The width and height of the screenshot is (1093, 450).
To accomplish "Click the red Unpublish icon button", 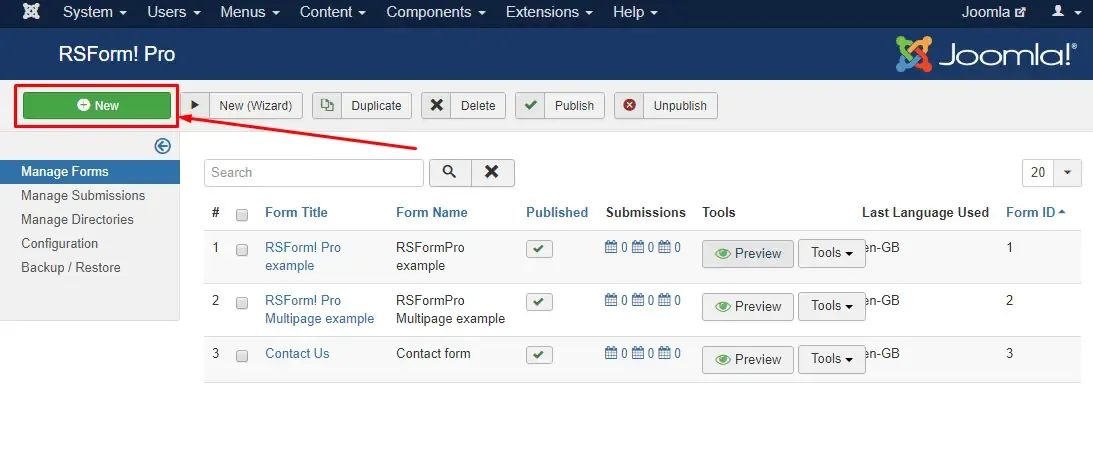I will pyautogui.click(x=629, y=106).
